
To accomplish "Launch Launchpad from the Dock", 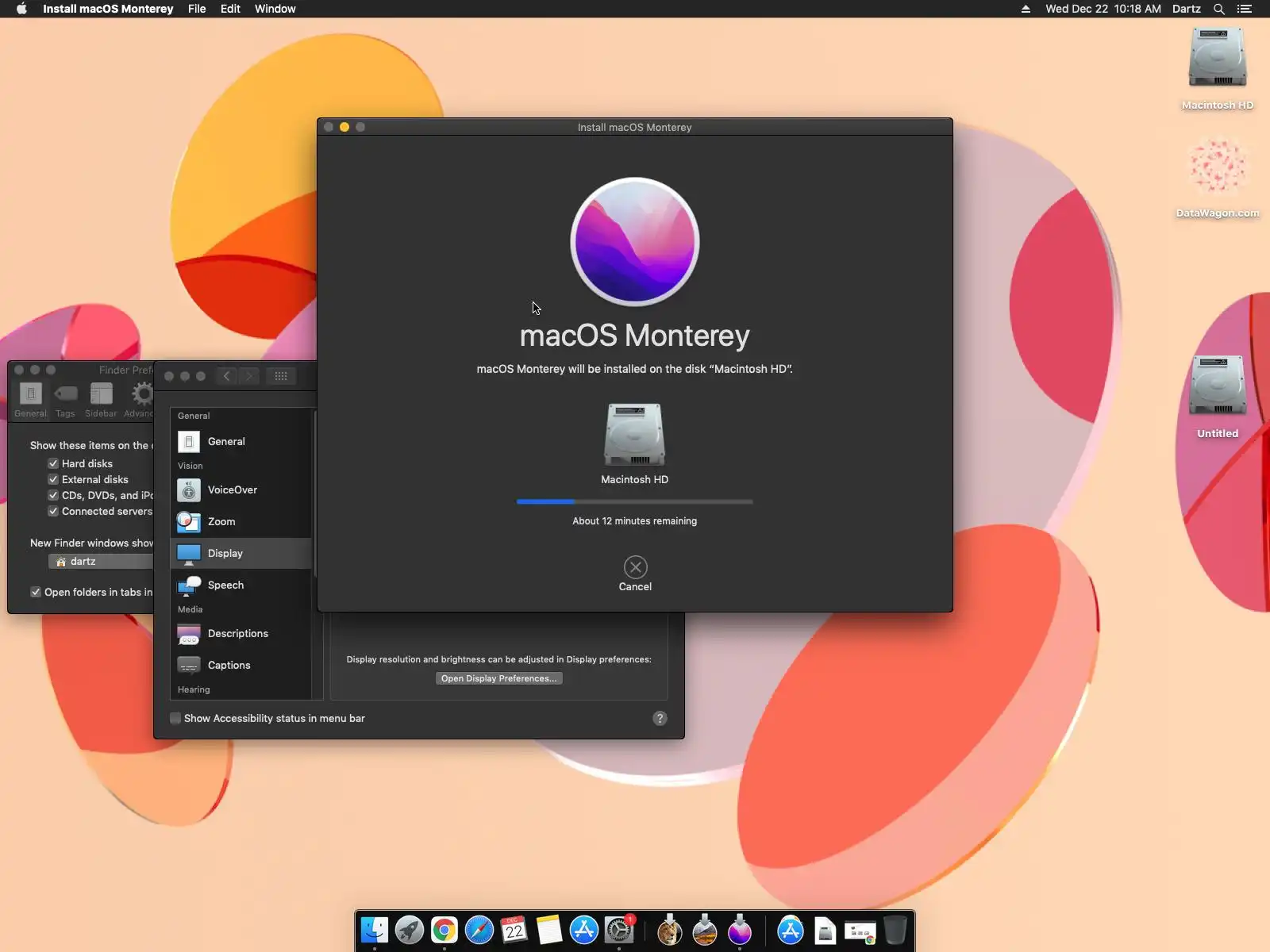I will [x=410, y=930].
